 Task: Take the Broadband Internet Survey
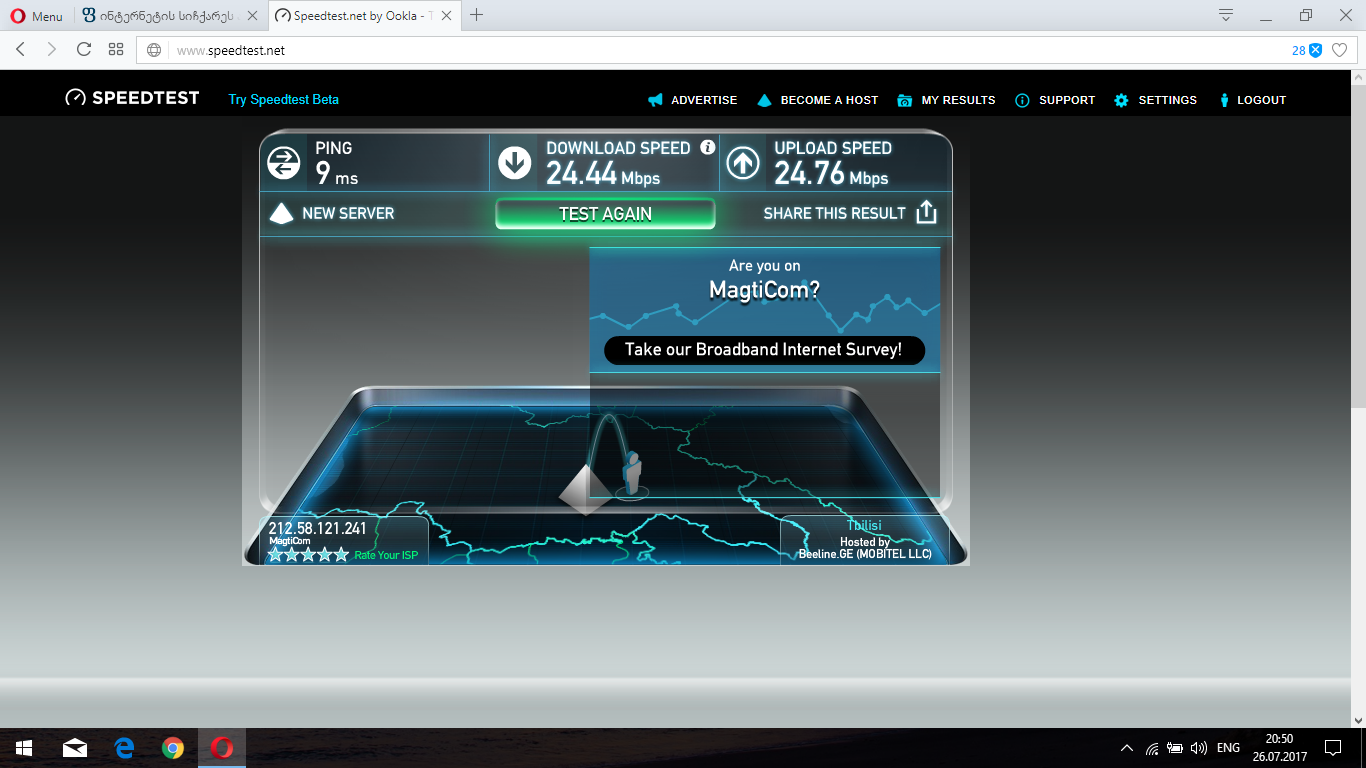click(x=764, y=350)
